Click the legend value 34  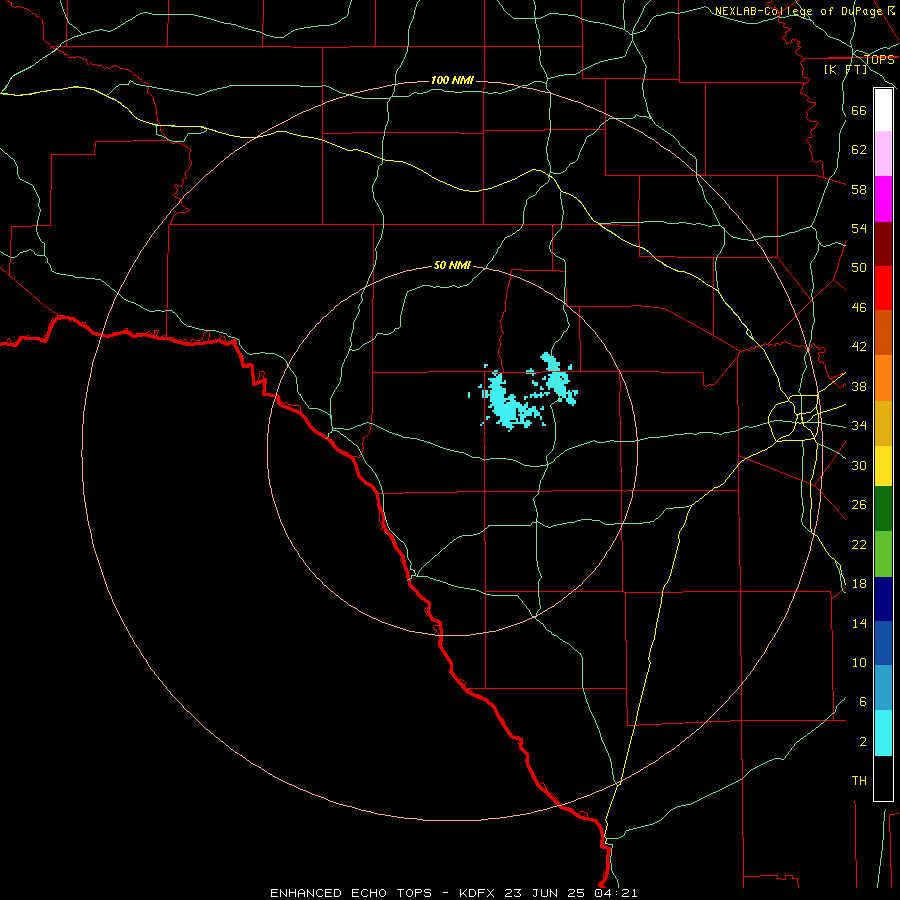coord(859,426)
